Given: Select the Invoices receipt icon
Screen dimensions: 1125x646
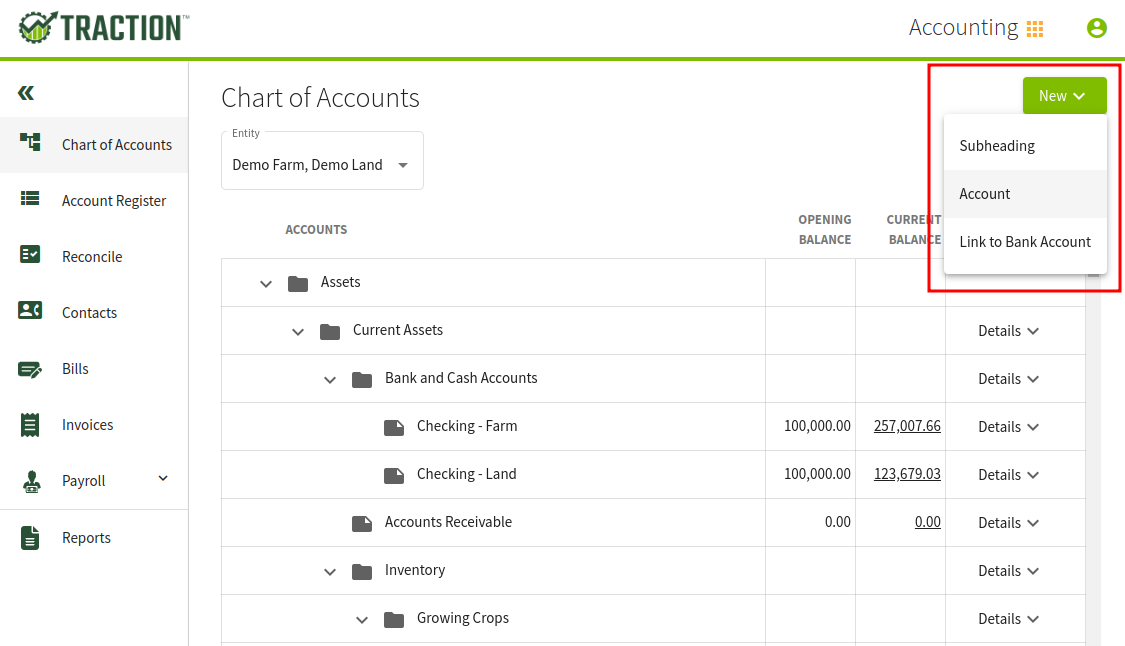Looking at the screenshot, I should (32, 424).
